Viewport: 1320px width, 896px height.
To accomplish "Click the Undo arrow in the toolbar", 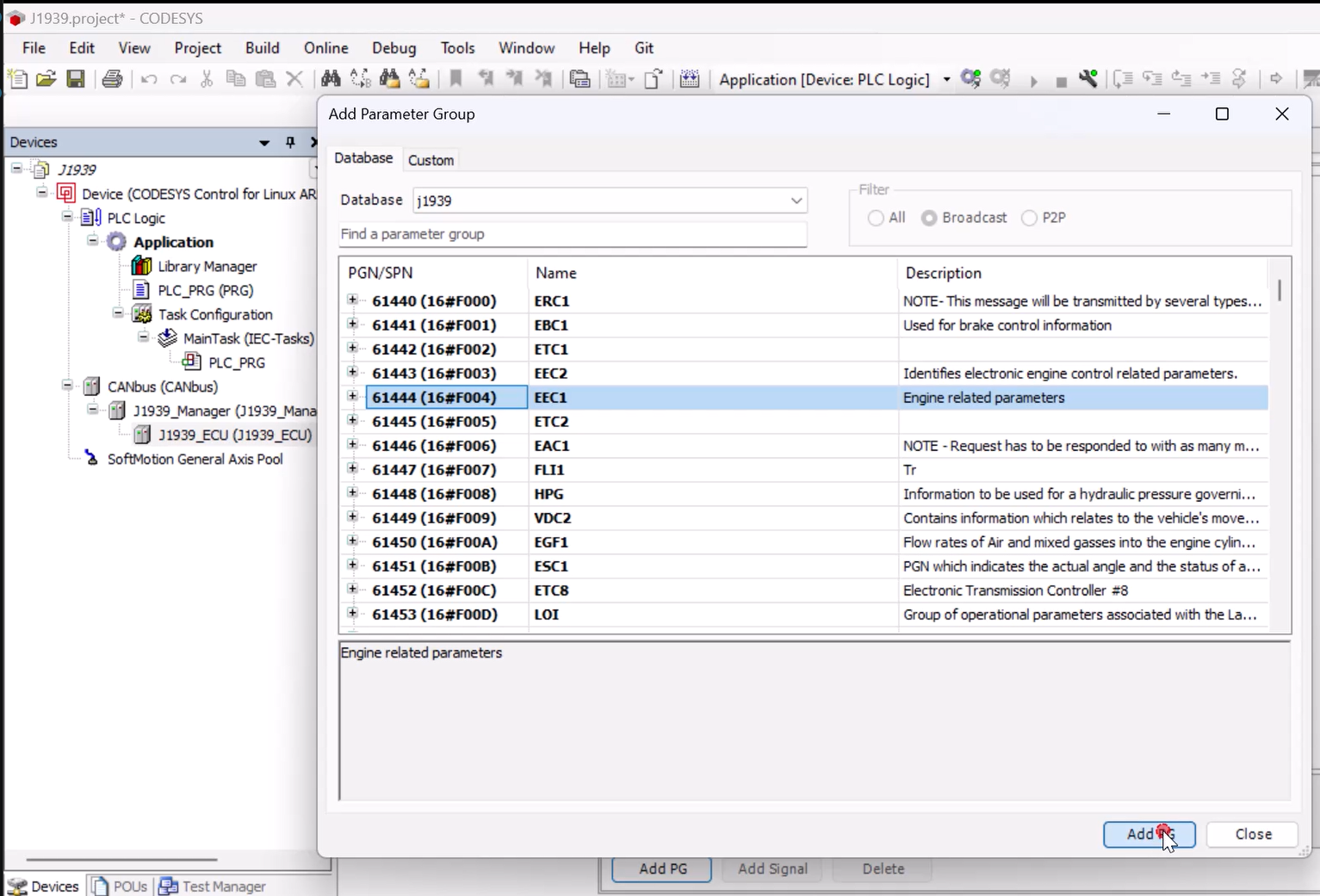I will pos(149,79).
